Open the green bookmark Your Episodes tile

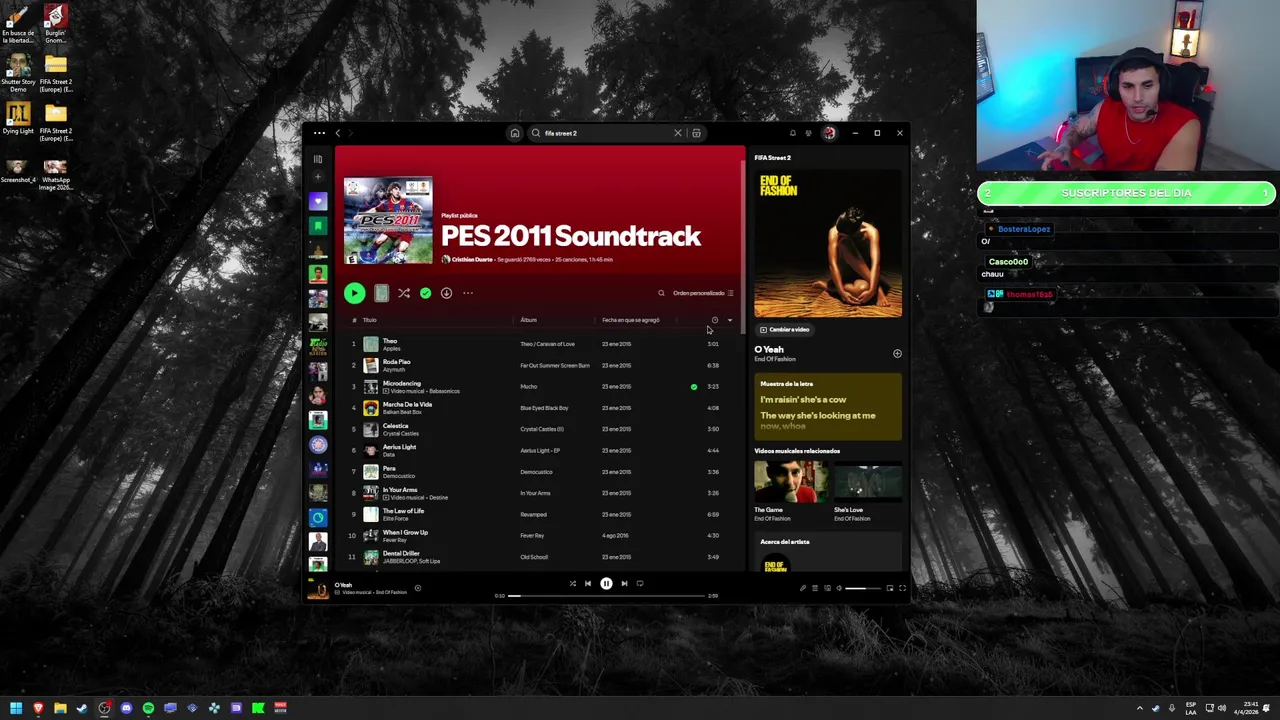[x=318, y=226]
